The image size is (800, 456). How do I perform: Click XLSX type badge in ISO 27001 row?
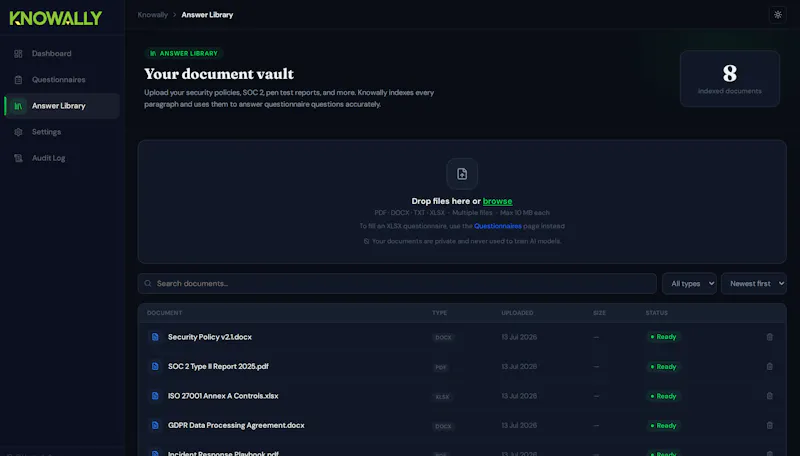coord(442,396)
